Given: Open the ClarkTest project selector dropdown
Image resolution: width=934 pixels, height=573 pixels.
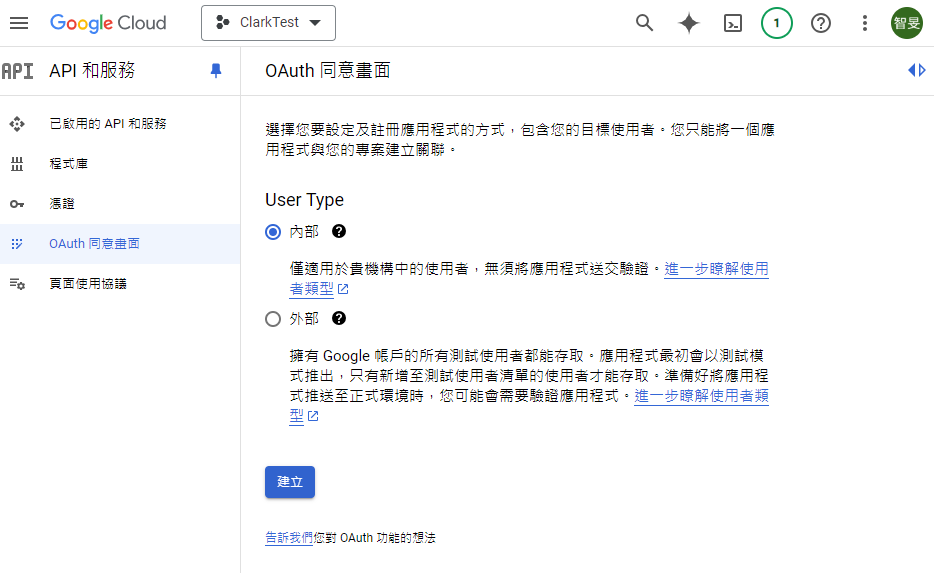Looking at the screenshot, I should click(268, 23).
